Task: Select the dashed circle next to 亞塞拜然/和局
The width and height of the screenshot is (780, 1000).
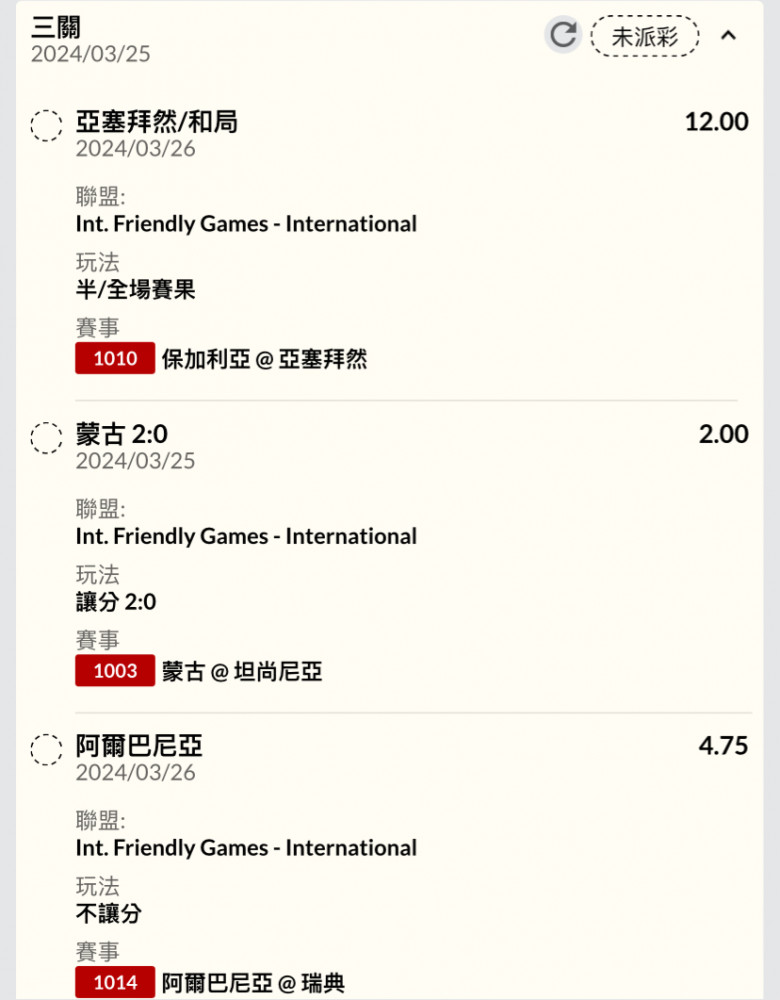Action: (x=47, y=125)
